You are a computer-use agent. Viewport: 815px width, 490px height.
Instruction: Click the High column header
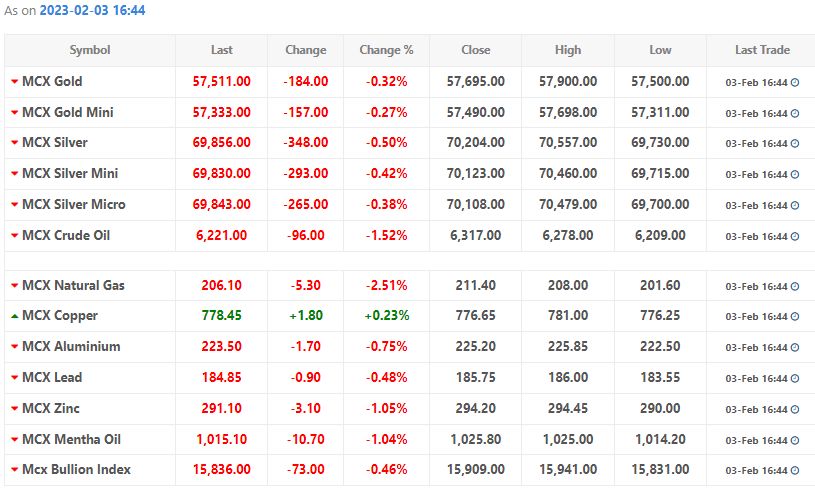coord(568,50)
